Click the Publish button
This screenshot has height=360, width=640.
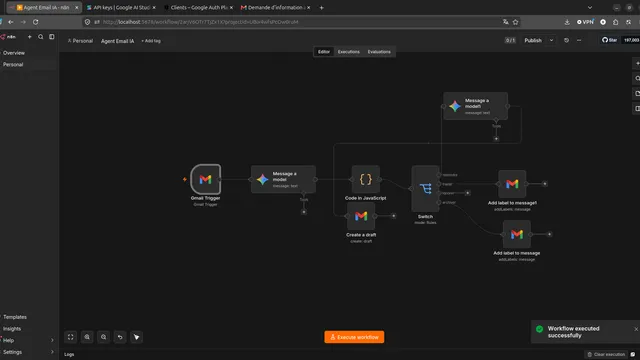pos(533,40)
